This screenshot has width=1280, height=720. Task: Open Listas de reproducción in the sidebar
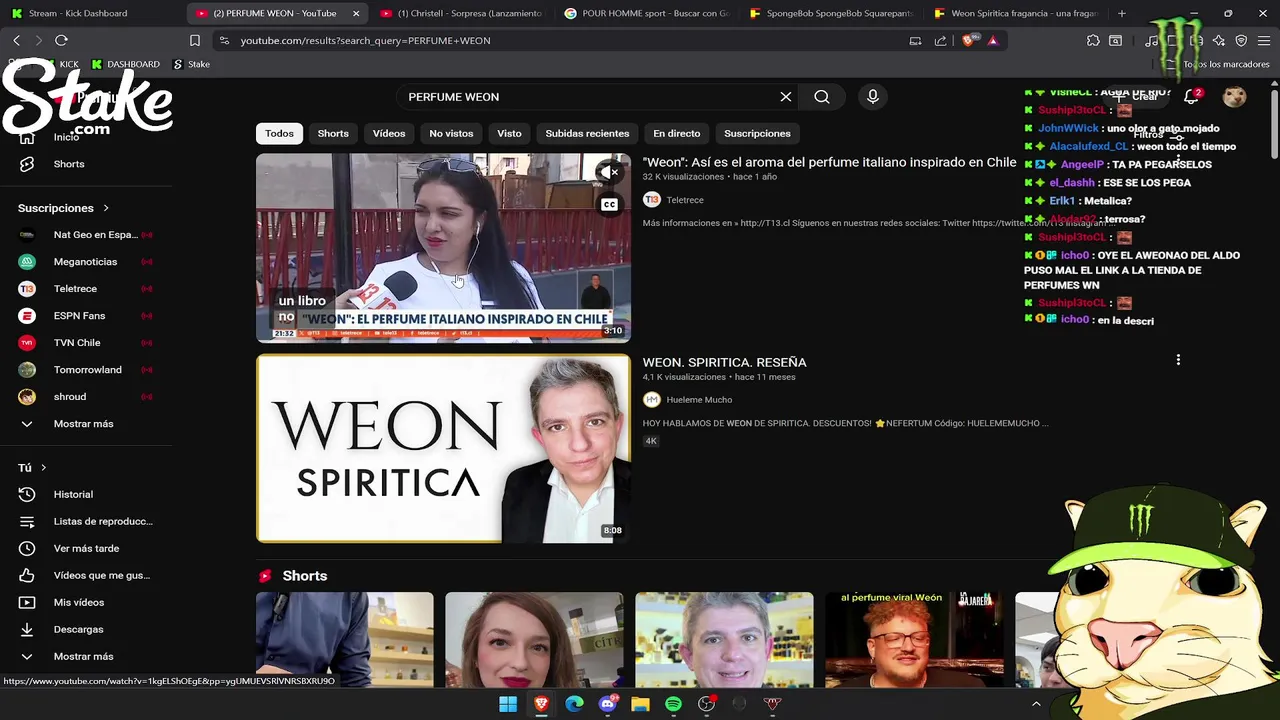(86, 521)
